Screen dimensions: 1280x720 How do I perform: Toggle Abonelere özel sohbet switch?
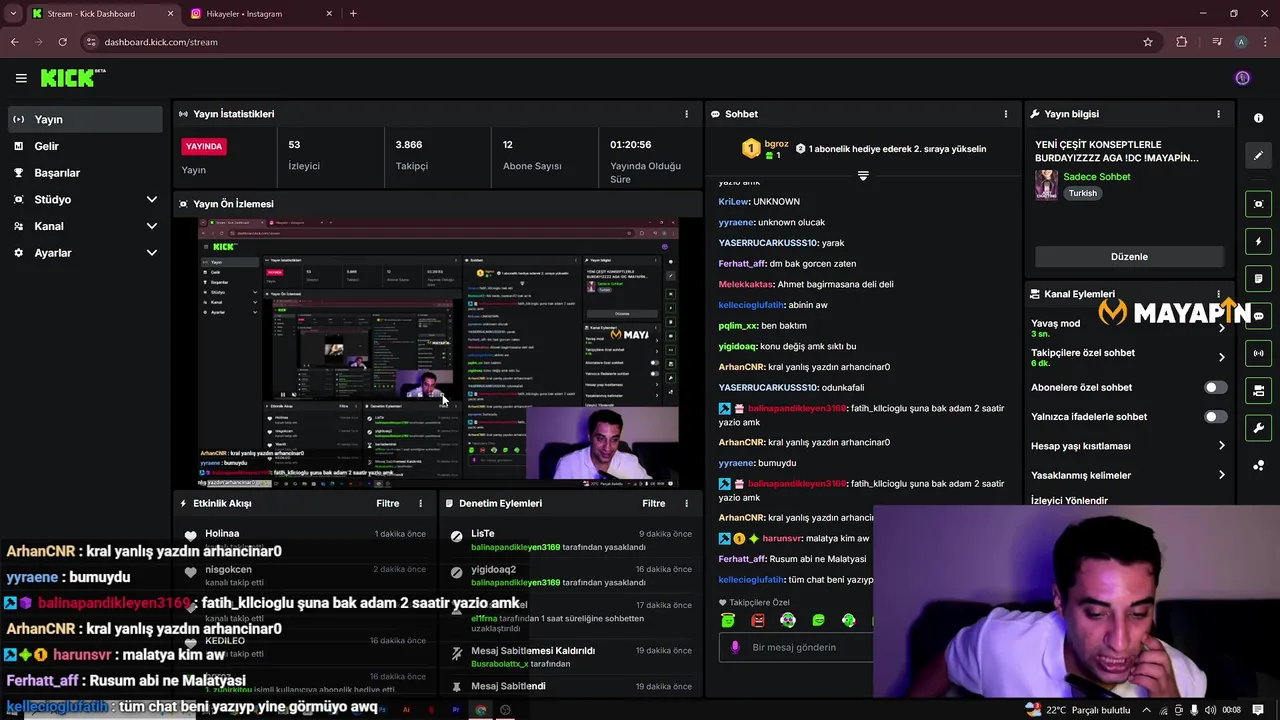coord(1215,387)
